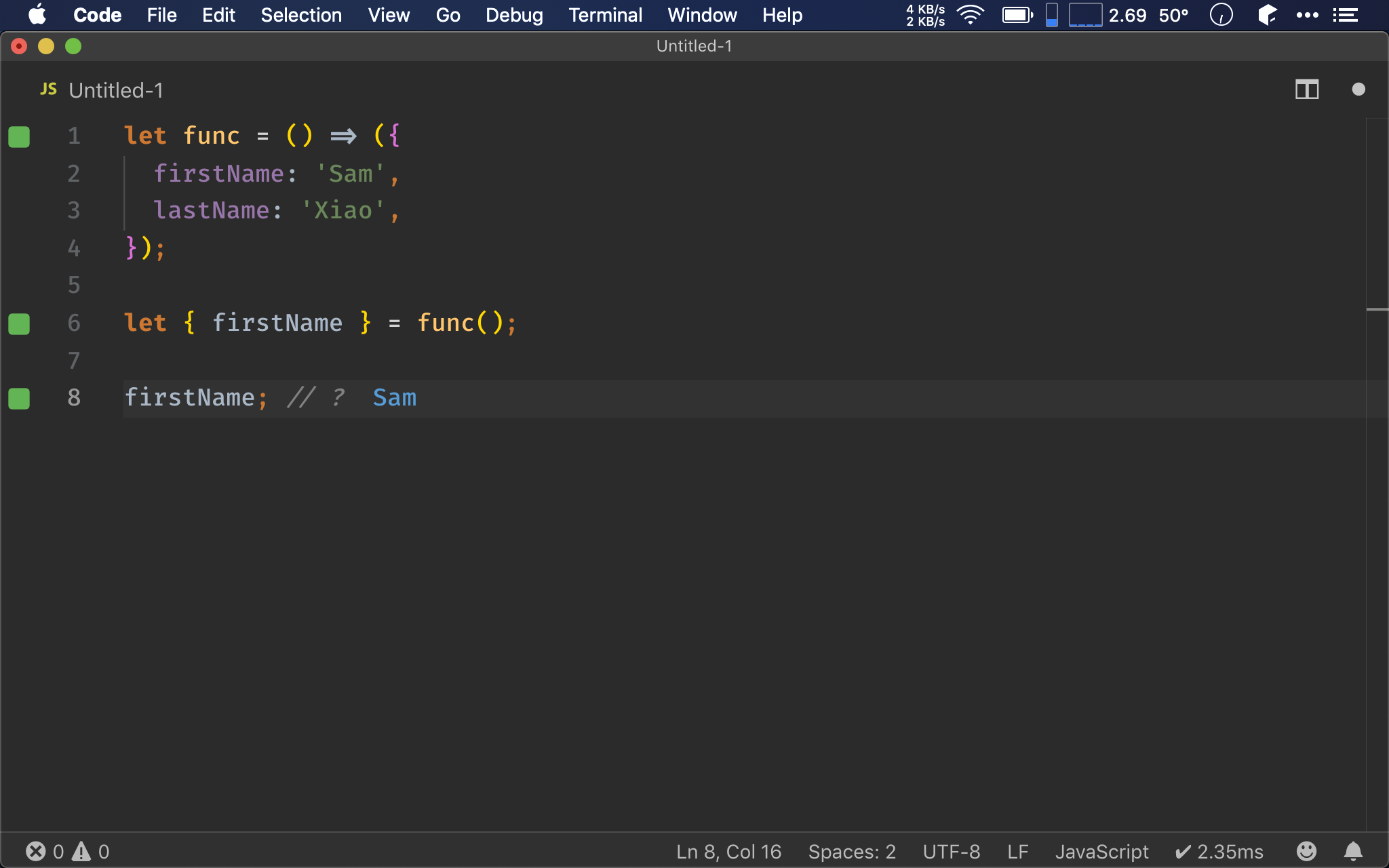
Task: Open the UTF-8 encoding selector
Action: (x=951, y=851)
